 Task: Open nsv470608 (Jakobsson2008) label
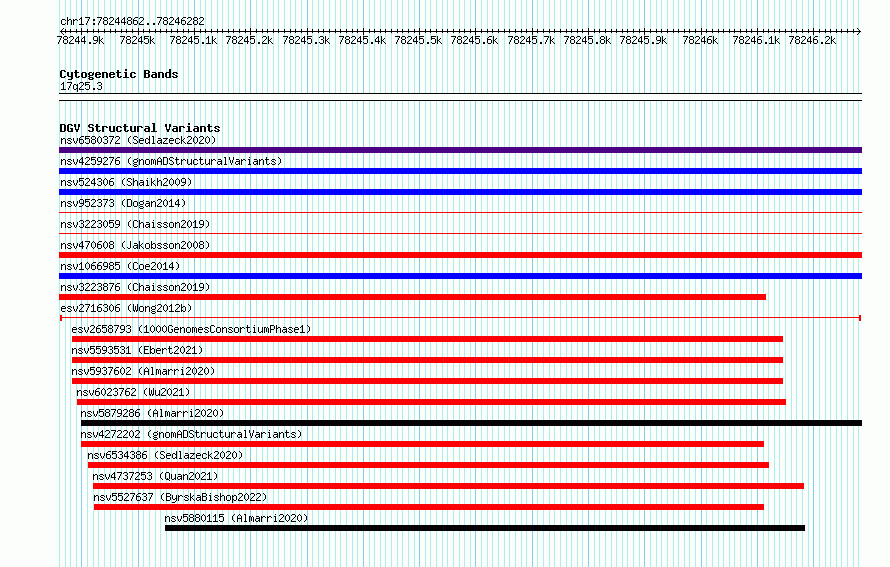coord(135,245)
